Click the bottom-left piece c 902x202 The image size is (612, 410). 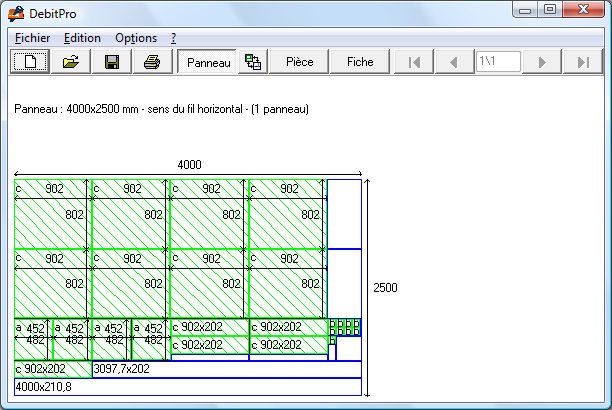53,369
